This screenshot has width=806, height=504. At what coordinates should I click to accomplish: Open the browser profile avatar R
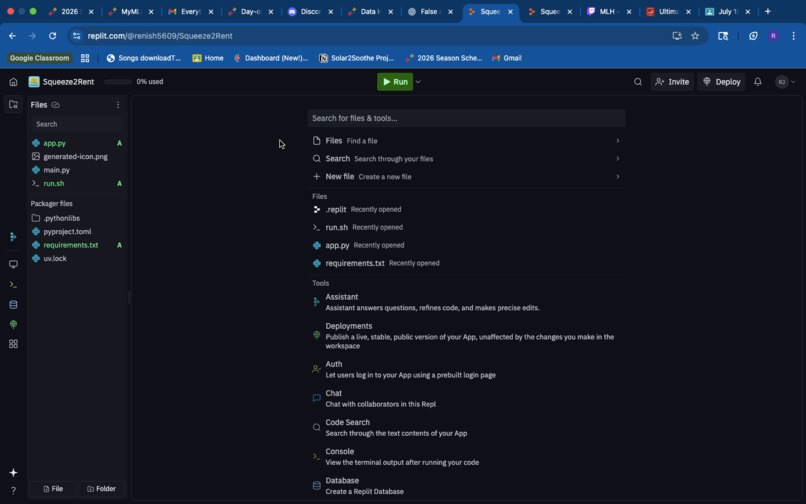(x=773, y=35)
